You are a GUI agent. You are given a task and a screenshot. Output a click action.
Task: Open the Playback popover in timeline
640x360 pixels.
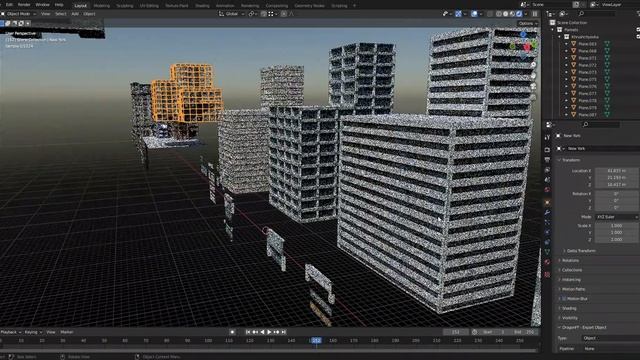point(10,332)
